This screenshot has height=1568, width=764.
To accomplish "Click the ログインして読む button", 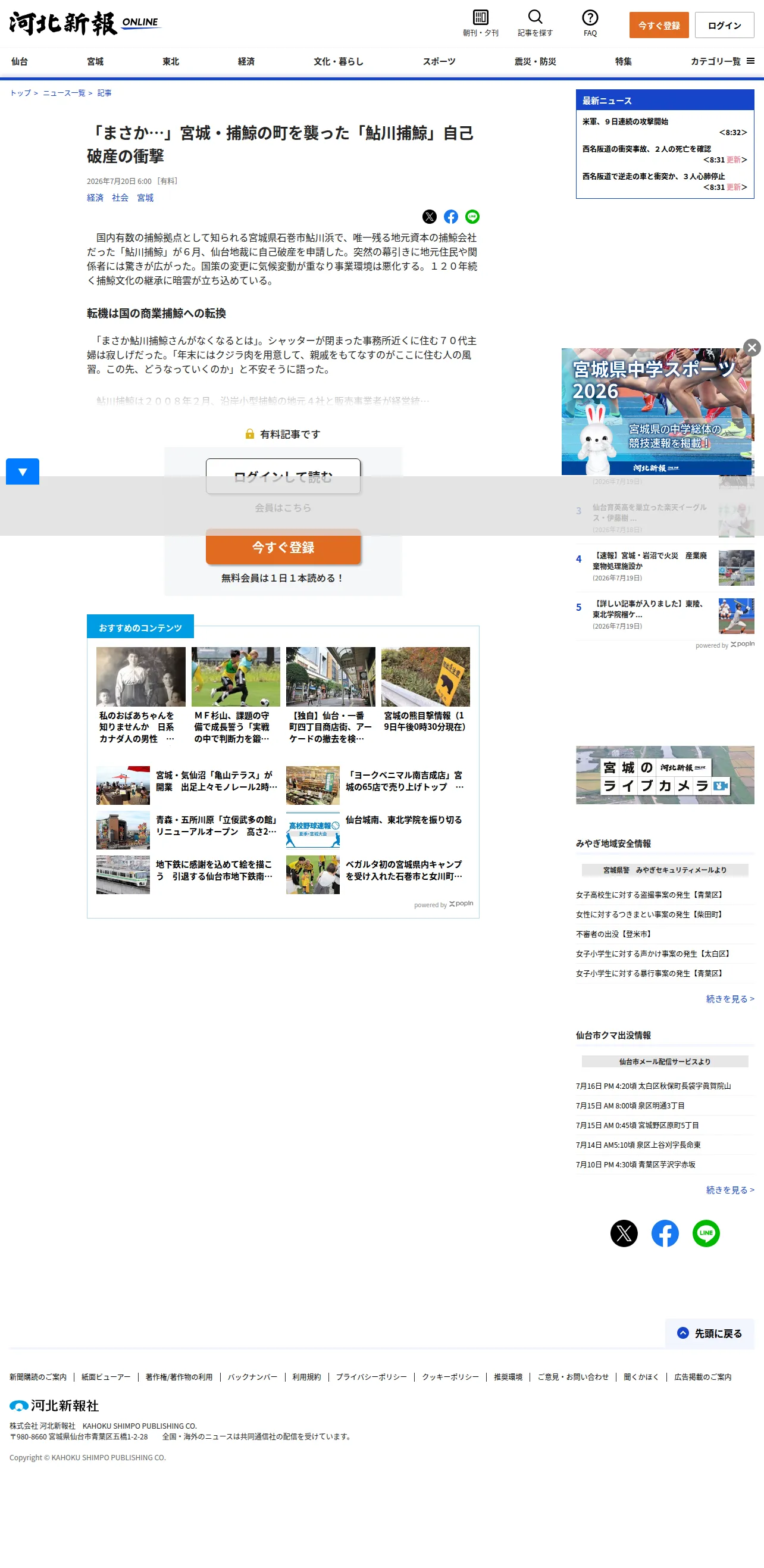I will (283, 476).
